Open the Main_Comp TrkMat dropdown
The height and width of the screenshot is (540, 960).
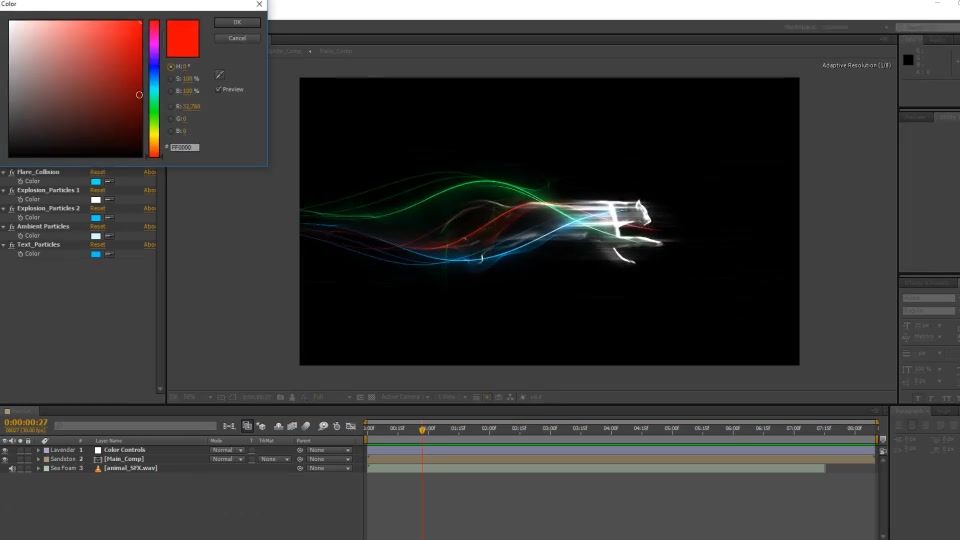tap(274, 459)
